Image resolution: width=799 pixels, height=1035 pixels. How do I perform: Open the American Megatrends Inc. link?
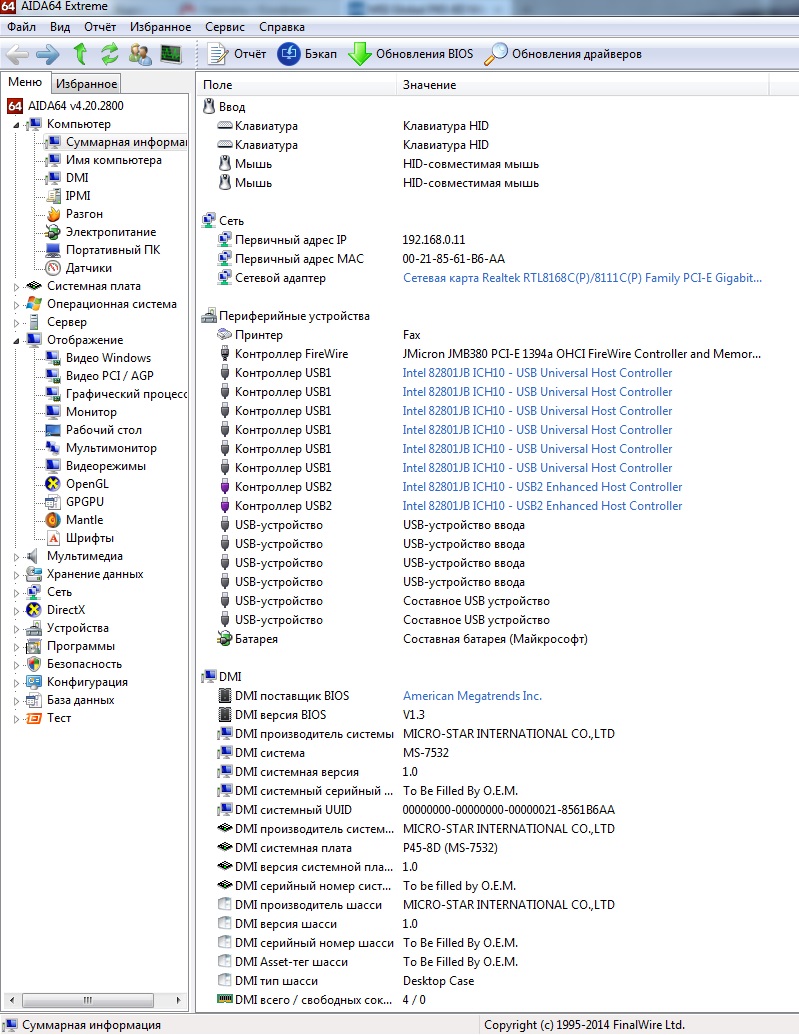pos(472,696)
